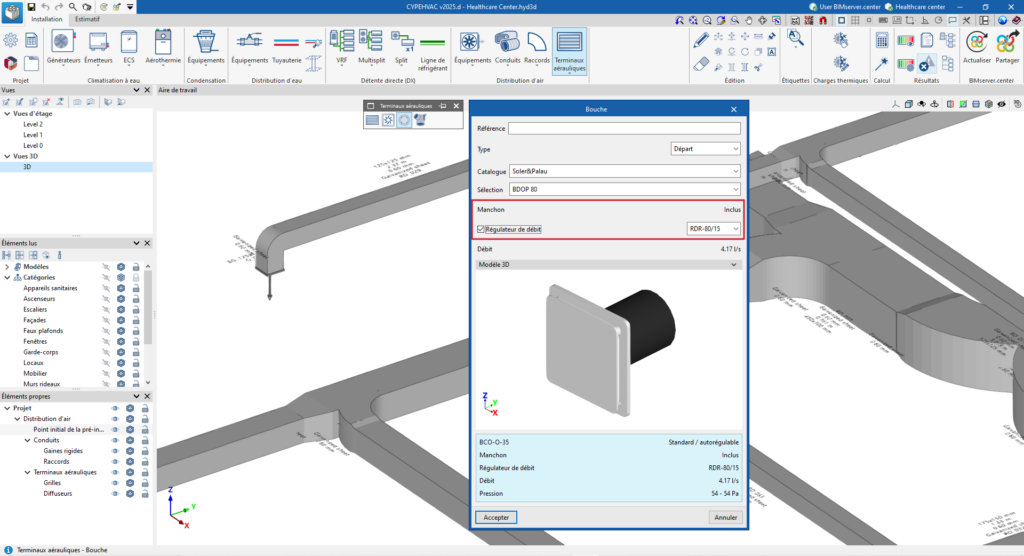Open the Aérothermie tool
1024x556 pixels.
(163, 48)
